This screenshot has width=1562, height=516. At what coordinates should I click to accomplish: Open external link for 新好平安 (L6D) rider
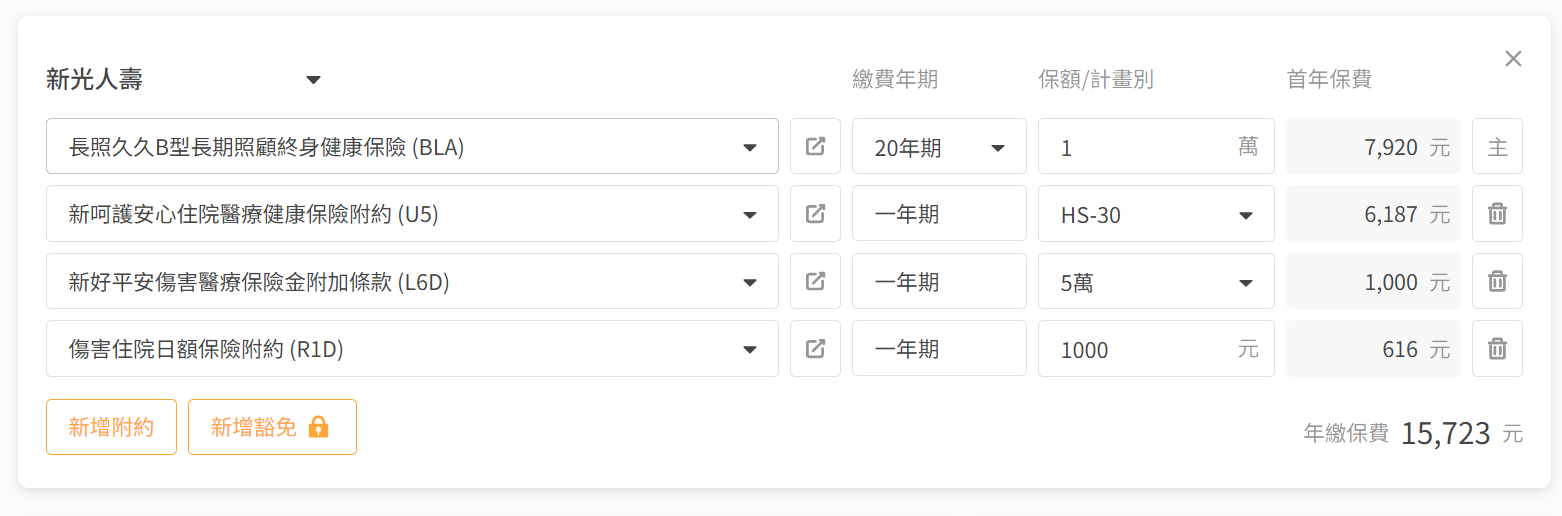pyautogui.click(x=815, y=282)
